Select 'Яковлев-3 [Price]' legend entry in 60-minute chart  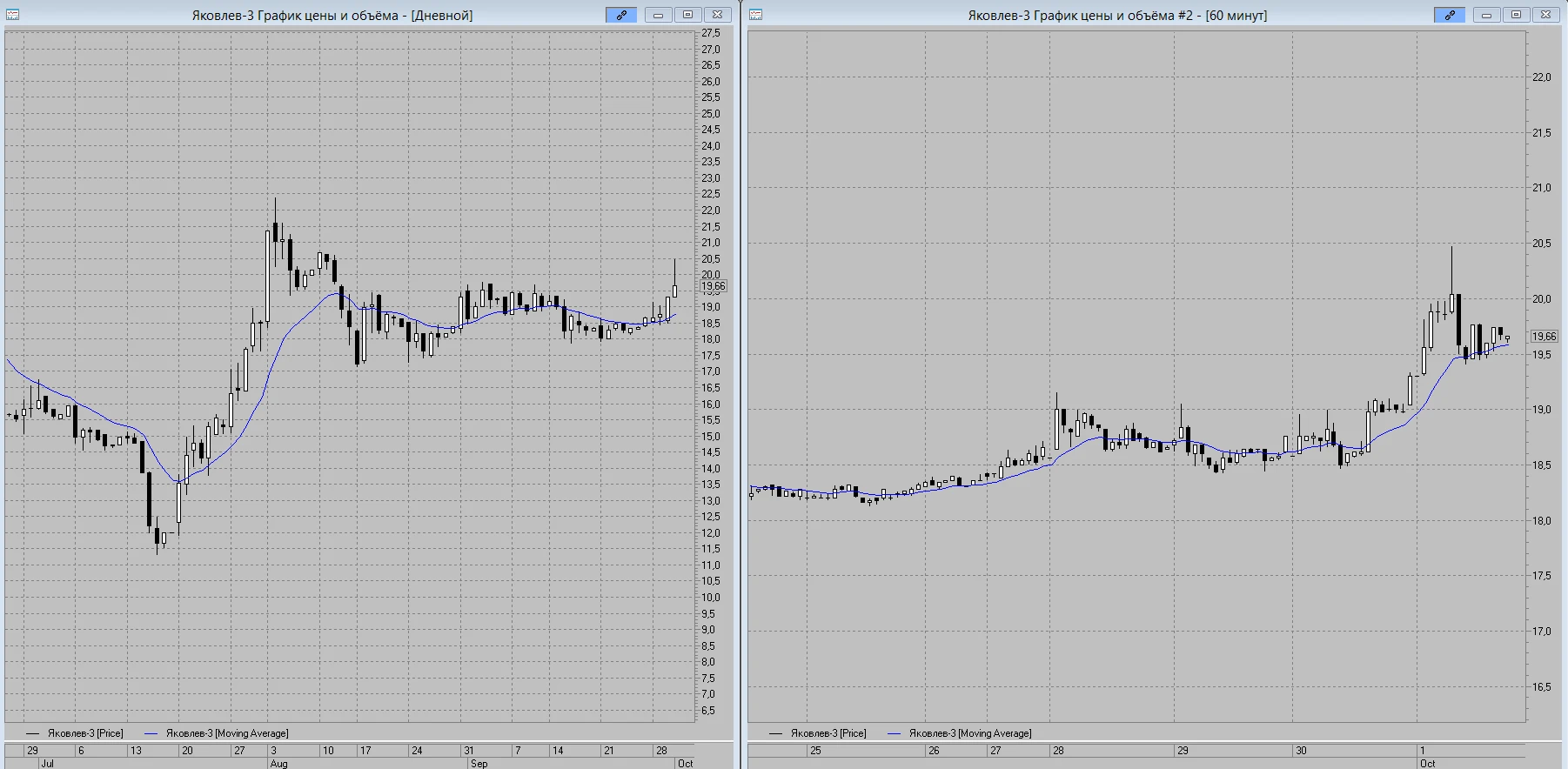(828, 733)
